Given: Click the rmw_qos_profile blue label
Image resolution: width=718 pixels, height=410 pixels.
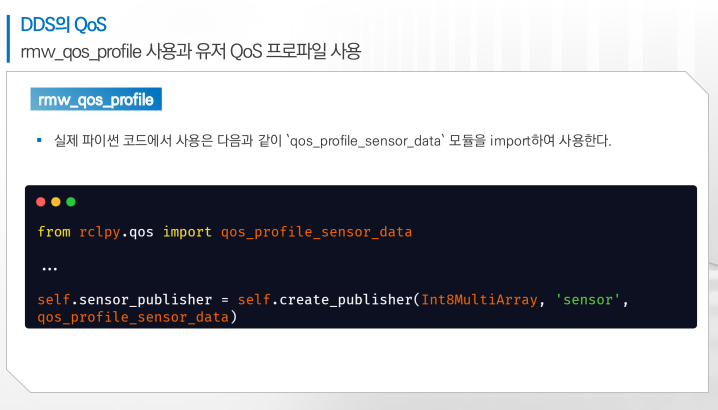Looking at the screenshot, I should click(x=96, y=99).
